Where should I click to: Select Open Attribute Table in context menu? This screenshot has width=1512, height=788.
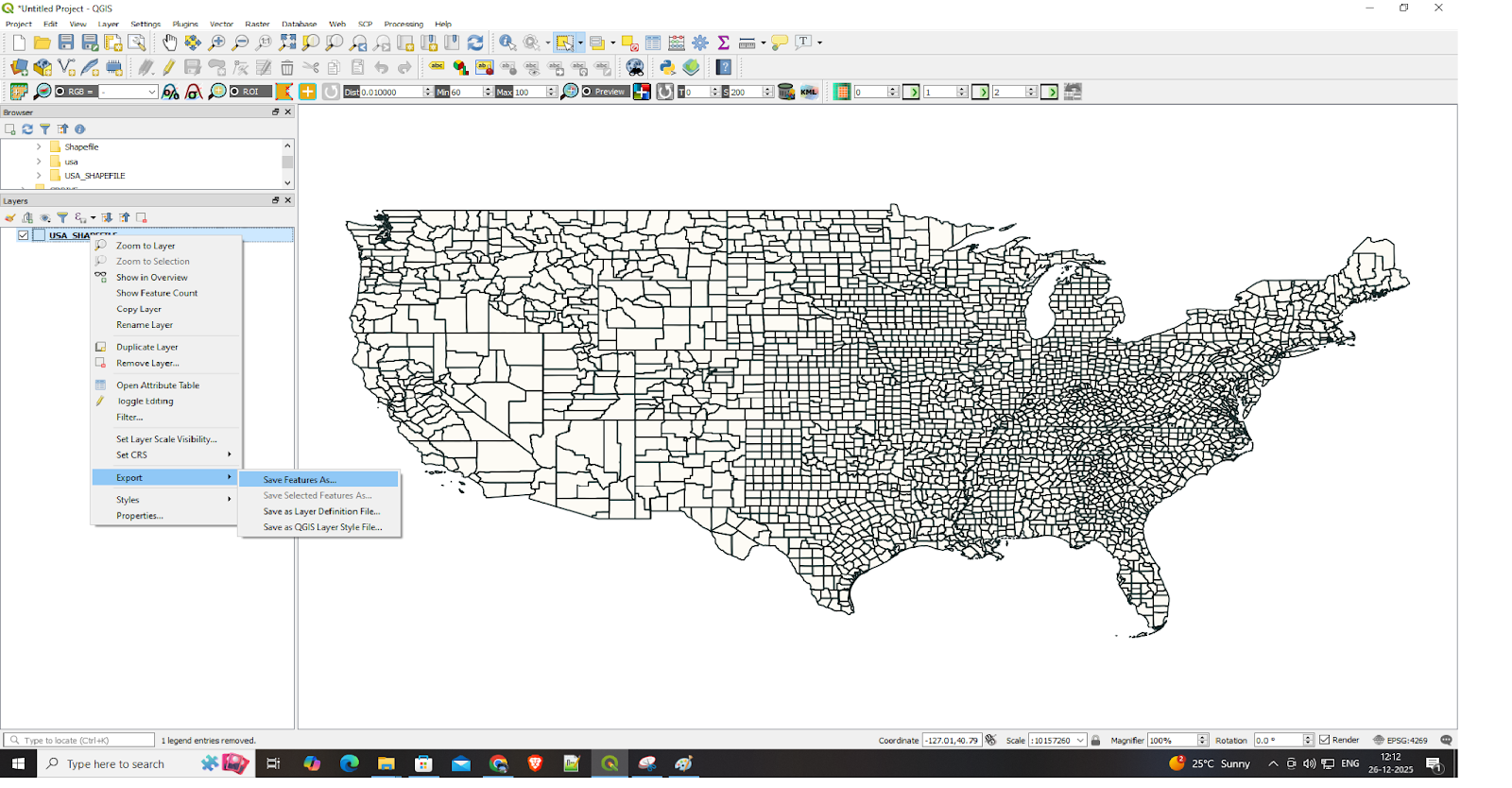click(158, 385)
